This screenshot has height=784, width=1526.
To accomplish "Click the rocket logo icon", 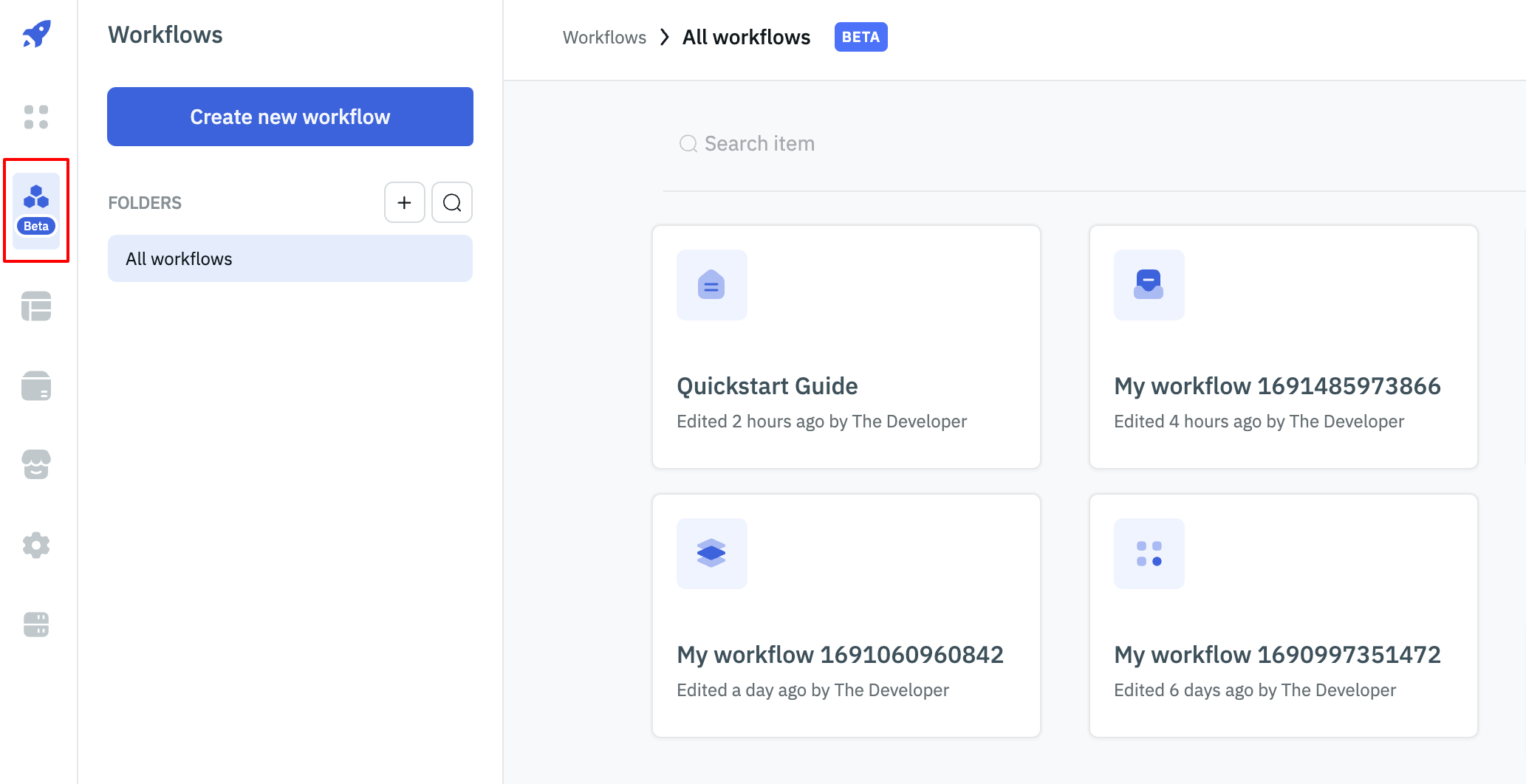I will click(36, 34).
